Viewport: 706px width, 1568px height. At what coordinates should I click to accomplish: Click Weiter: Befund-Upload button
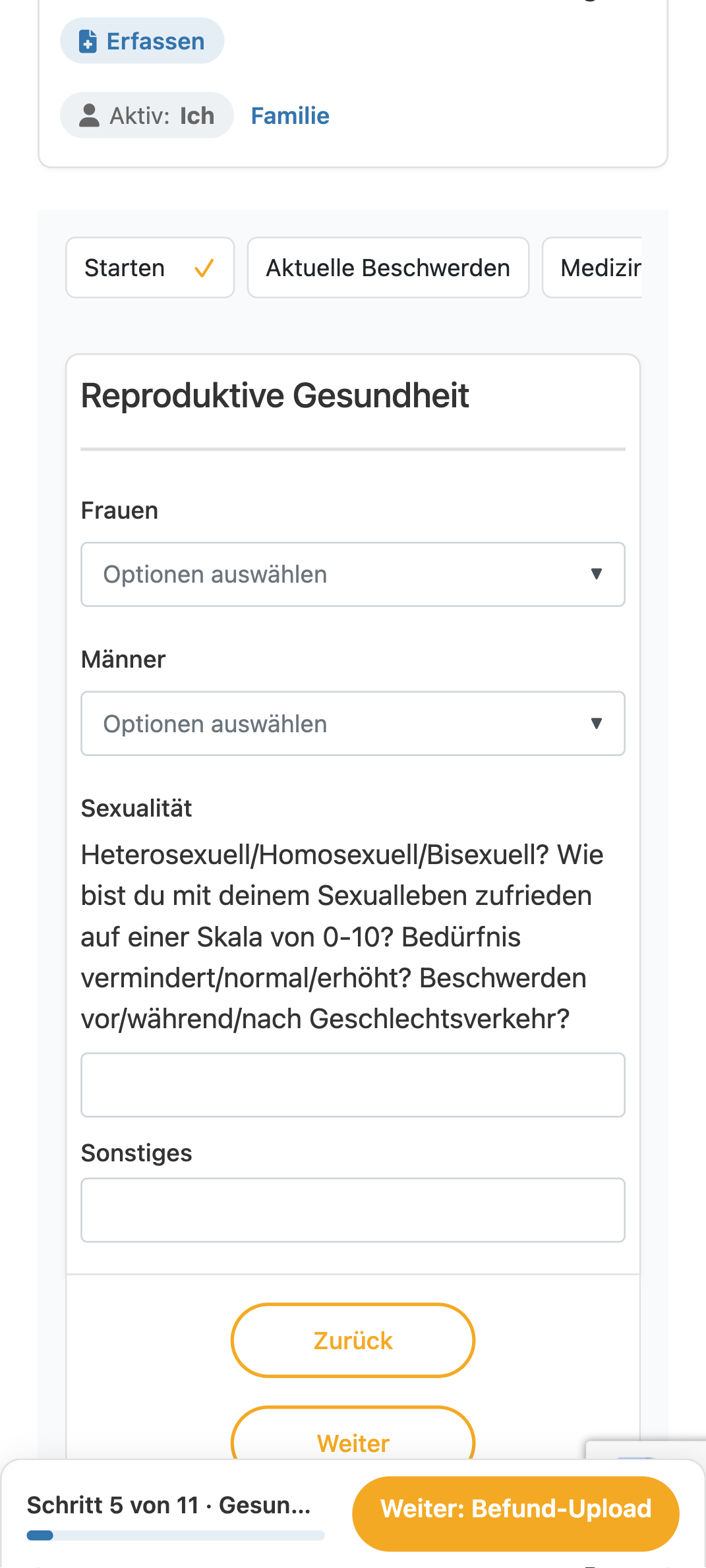[x=515, y=1509]
